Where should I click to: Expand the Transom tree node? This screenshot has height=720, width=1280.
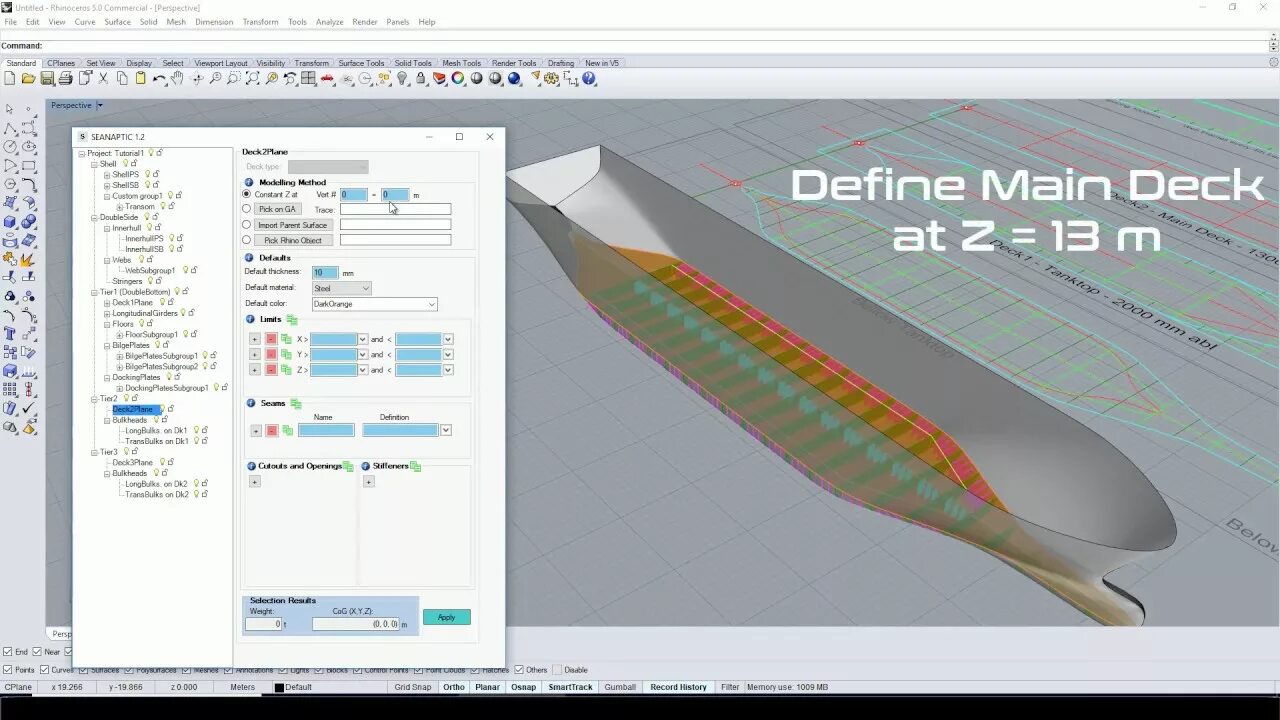coord(120,206)
